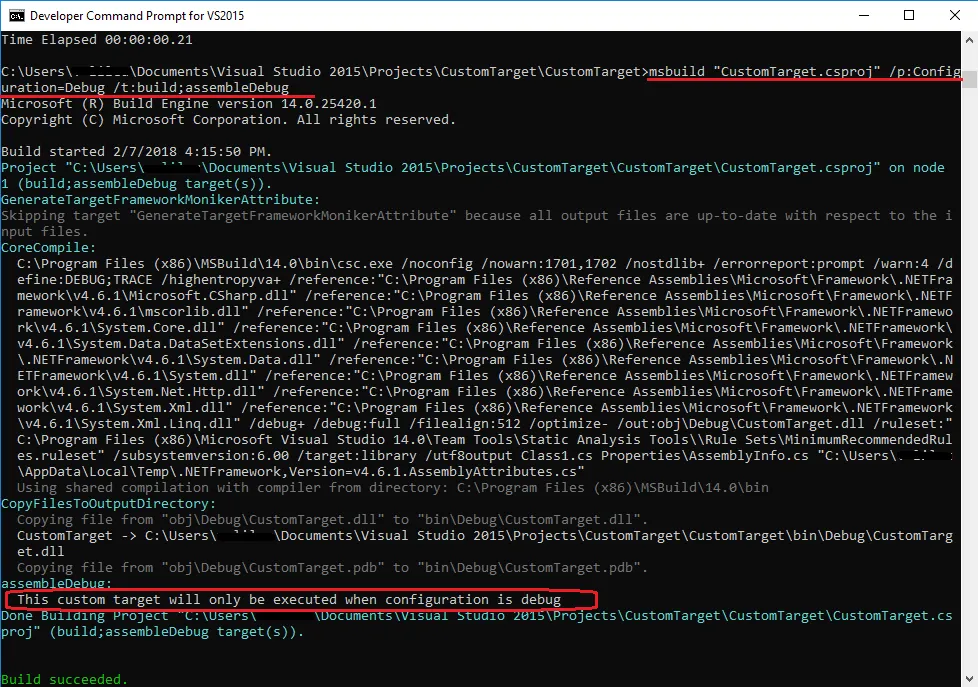Click the 'Project "C:\Users\' build line
The width and height of the screenshot is (978, 687).
(x=473, y=176)
